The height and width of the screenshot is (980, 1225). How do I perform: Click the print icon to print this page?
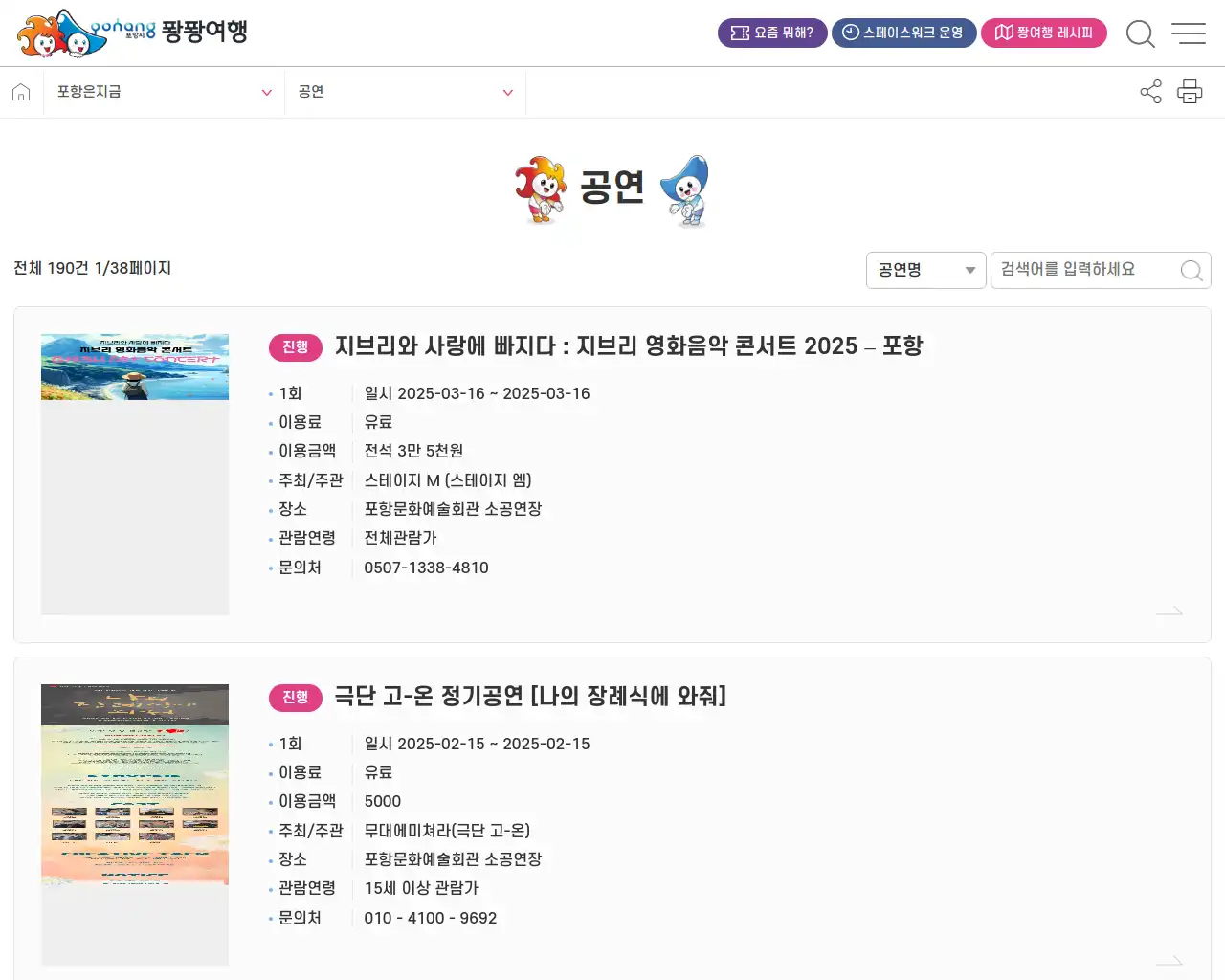pos(1190,91)
